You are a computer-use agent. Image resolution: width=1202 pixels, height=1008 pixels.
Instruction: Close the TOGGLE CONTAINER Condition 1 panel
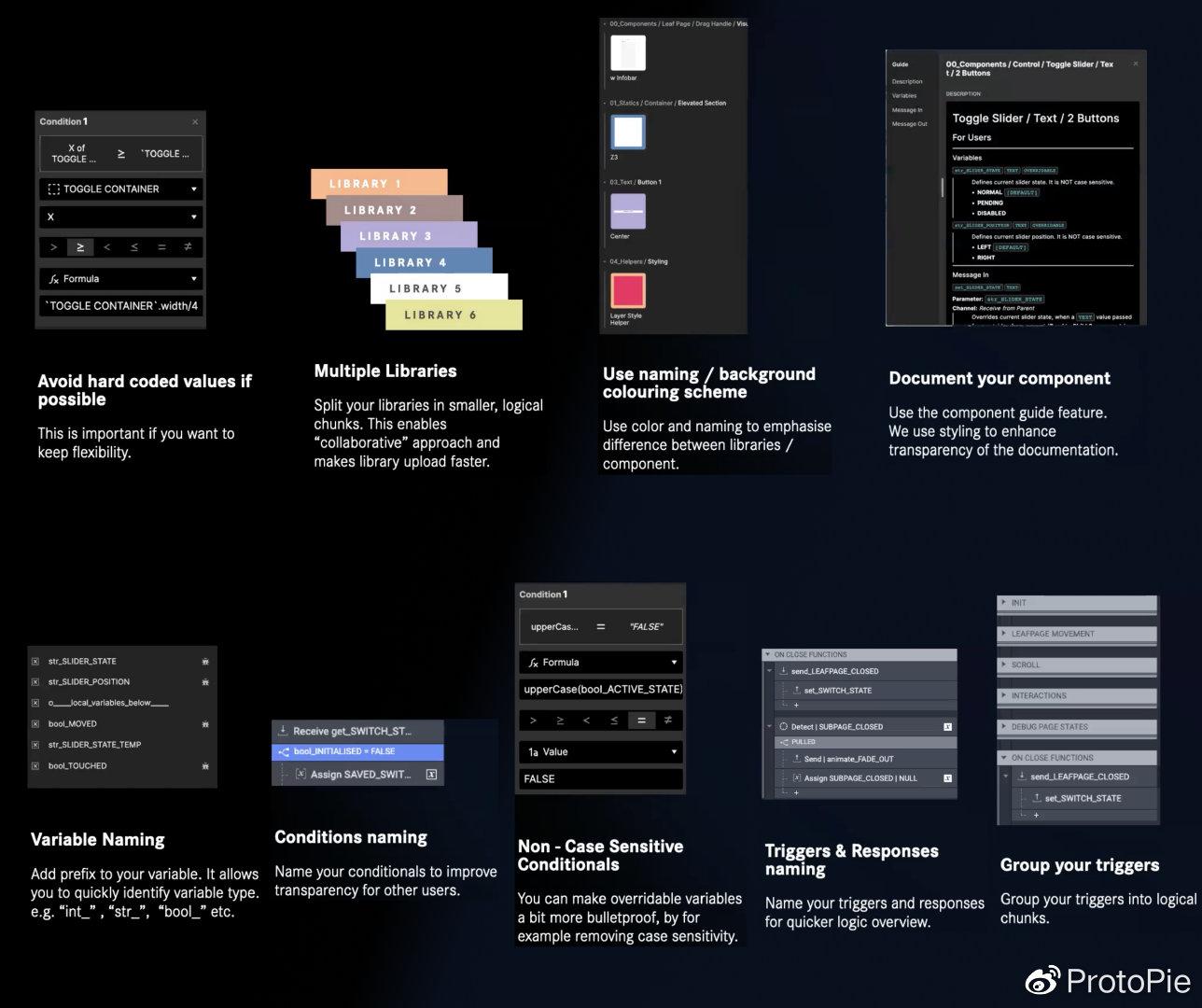pyautogui.click(x=195, y=122)
